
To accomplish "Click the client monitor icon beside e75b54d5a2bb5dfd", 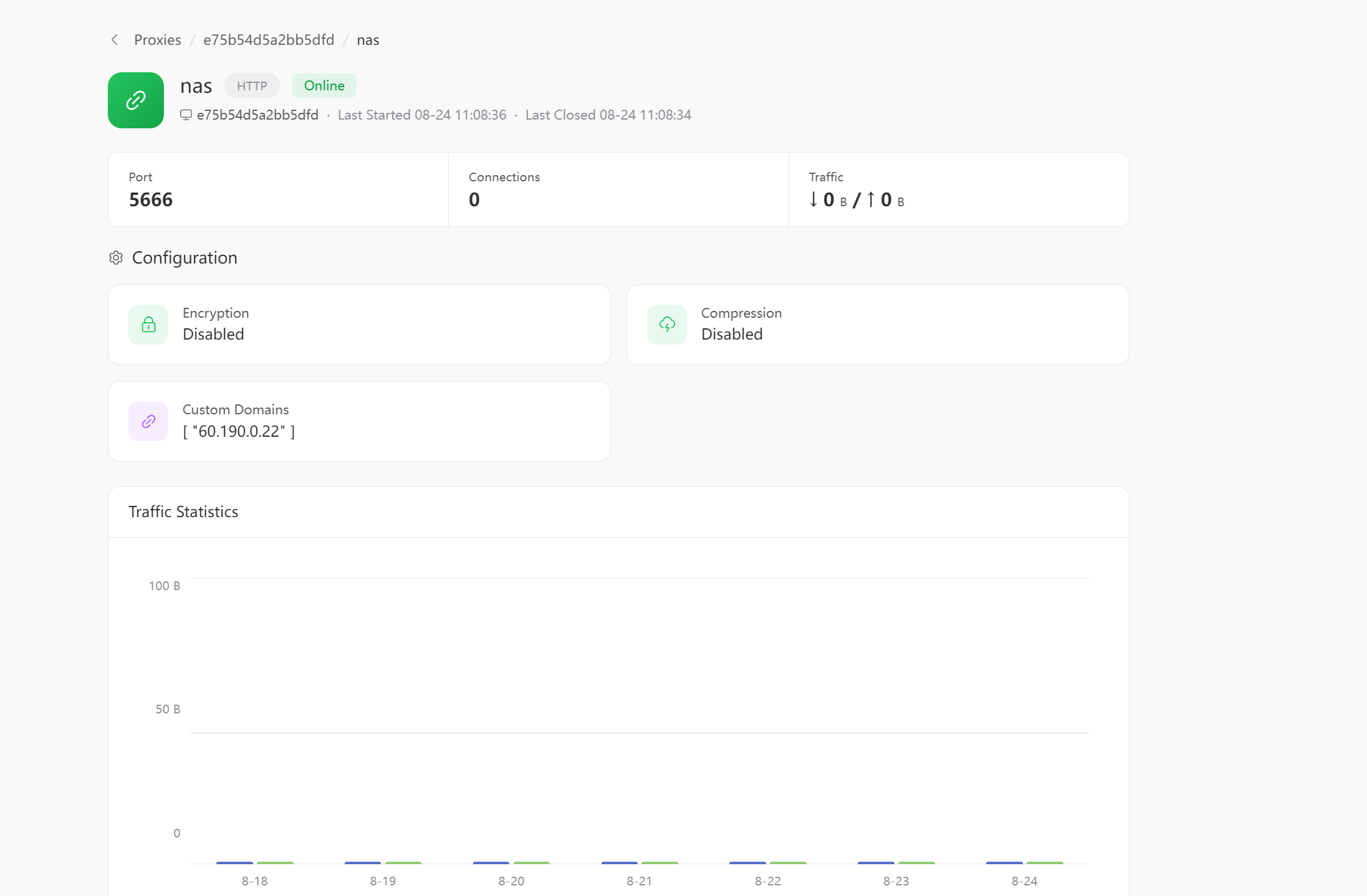I will (x=186, y=115).
